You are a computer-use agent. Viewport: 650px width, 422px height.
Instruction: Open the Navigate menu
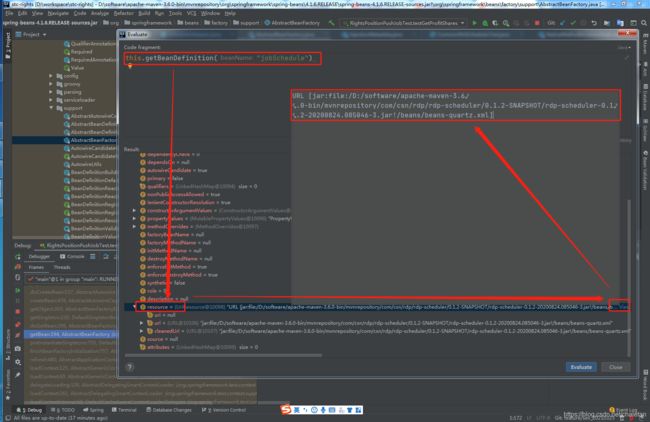[58, 13]
